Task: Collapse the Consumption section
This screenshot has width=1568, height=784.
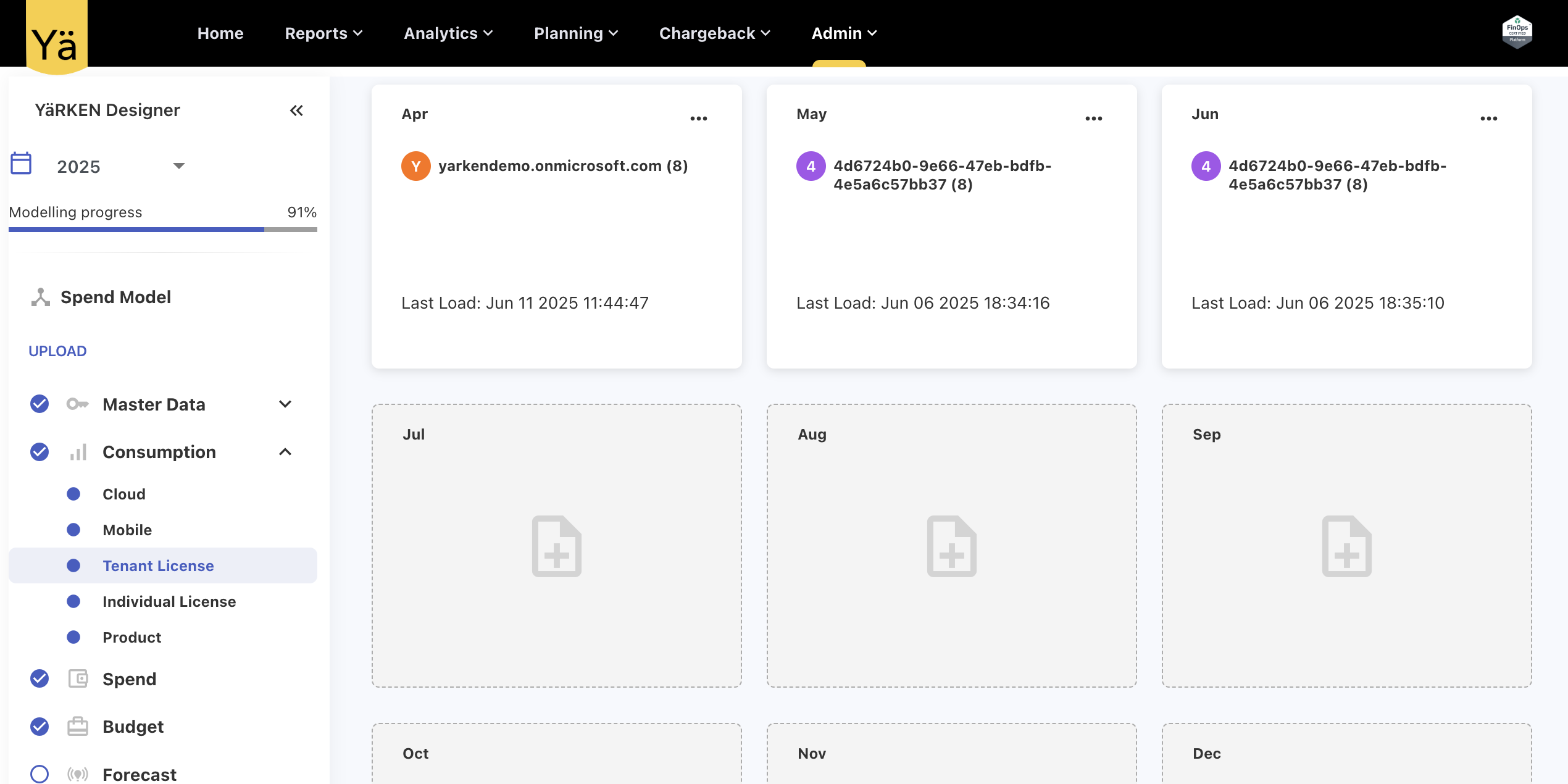Action: pos(285,452)
